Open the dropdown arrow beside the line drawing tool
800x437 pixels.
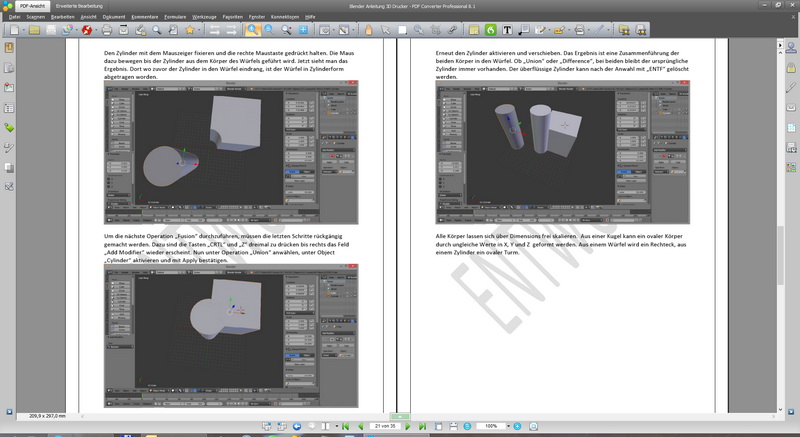[x=608, y=31]
